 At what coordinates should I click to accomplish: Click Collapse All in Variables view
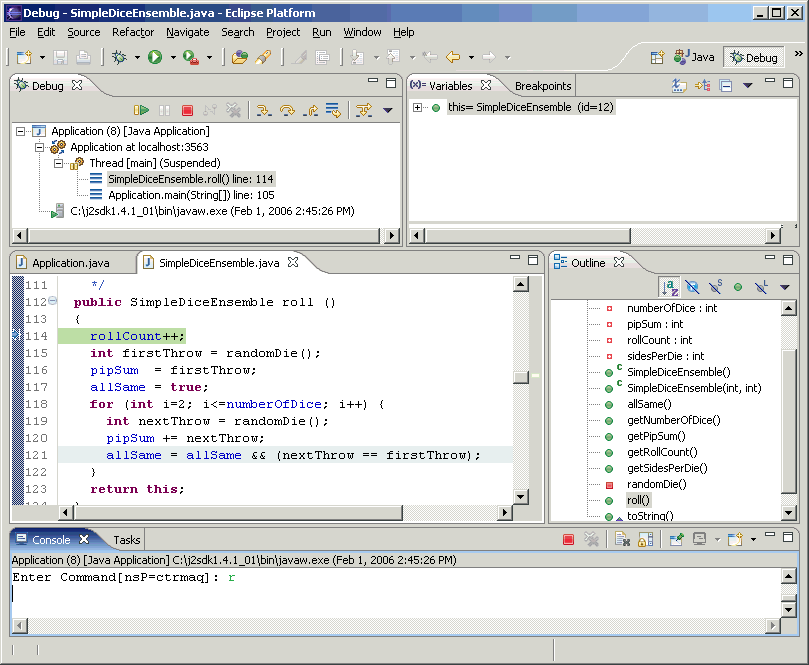coord(726,86)
